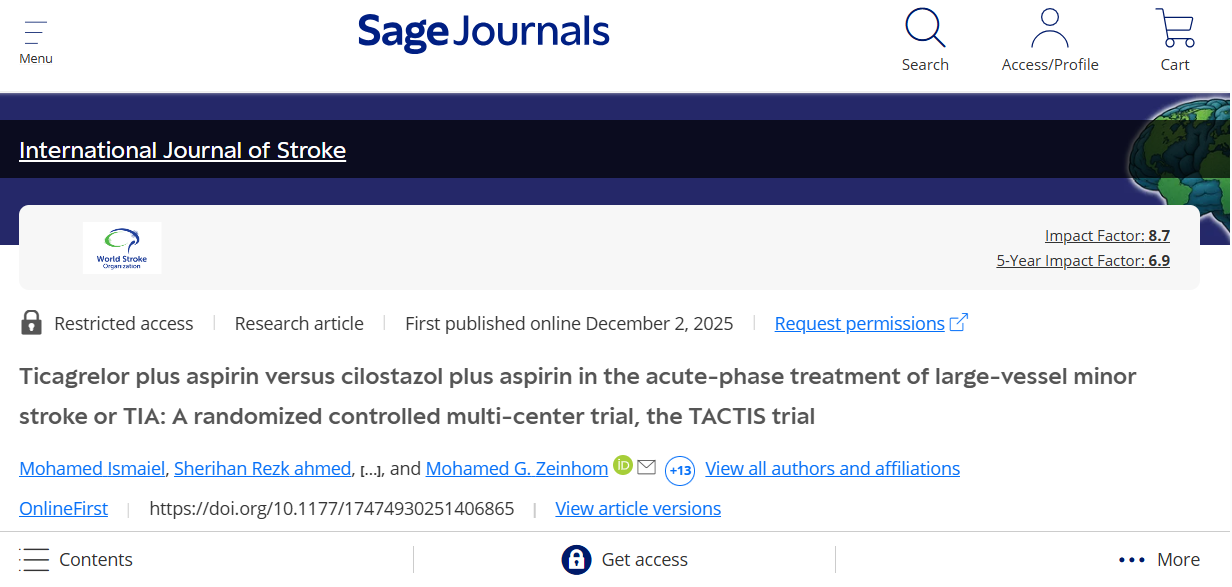Click the Contents list icon
1232x587 pixels.
point(35,559)
